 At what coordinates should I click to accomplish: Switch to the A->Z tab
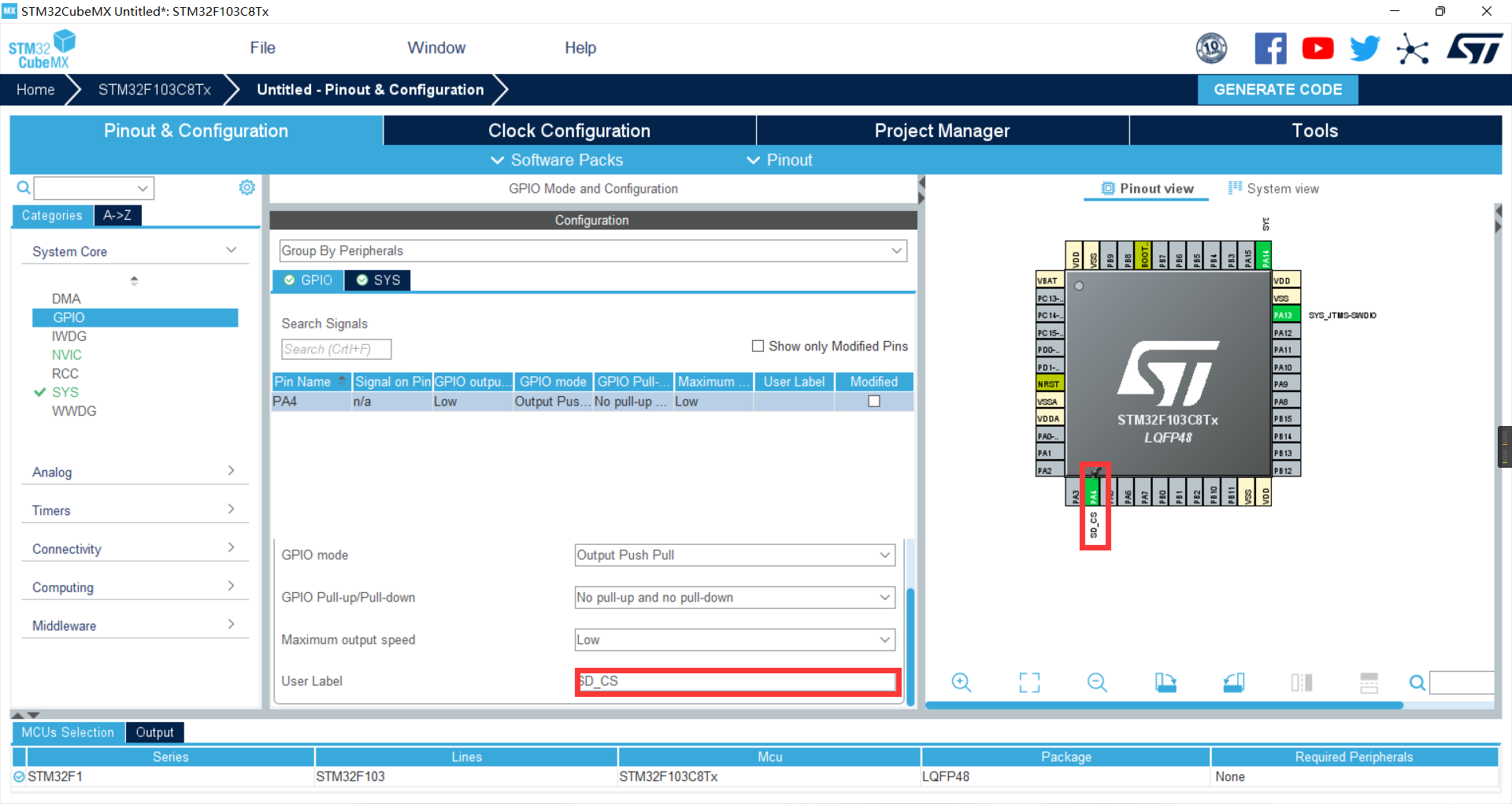click(117, 215)
